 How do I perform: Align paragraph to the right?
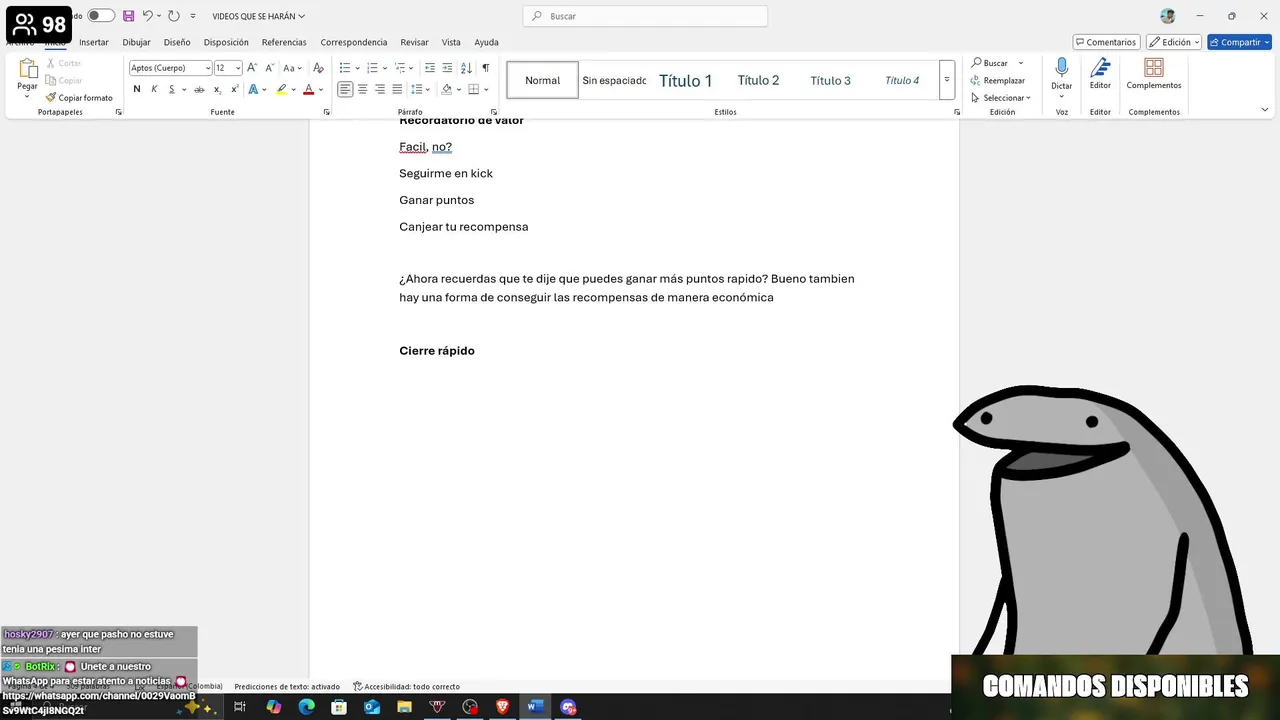tap(380, 89)
